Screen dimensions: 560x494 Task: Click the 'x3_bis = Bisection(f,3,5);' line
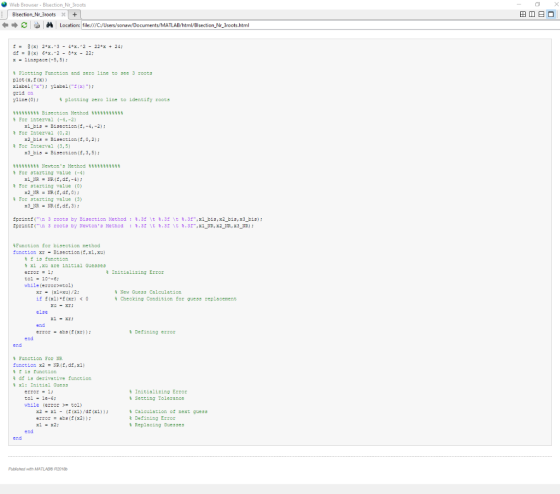[x=62, y=153]
